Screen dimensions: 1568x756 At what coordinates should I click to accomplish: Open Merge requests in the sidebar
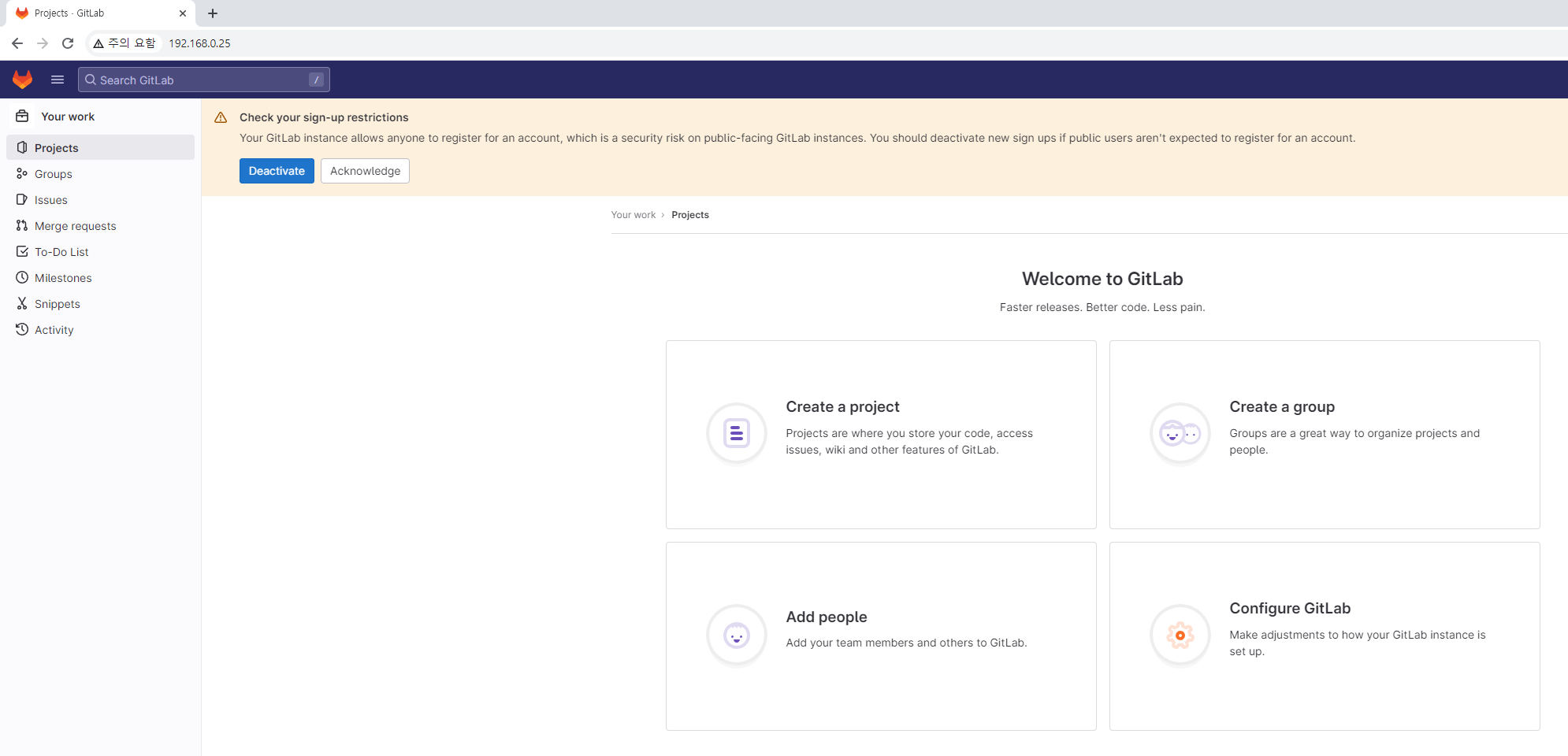pyautogui.click(x=100, y=225)
